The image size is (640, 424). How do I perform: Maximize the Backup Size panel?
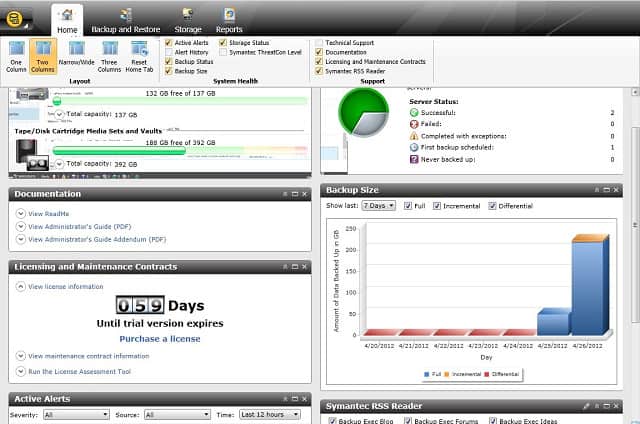pos(607,190)
